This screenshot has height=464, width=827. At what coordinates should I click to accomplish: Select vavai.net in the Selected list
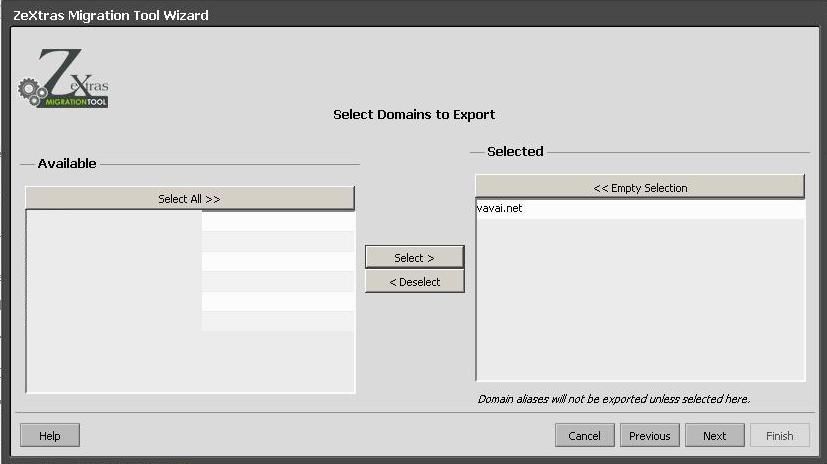tap(500, 209)
